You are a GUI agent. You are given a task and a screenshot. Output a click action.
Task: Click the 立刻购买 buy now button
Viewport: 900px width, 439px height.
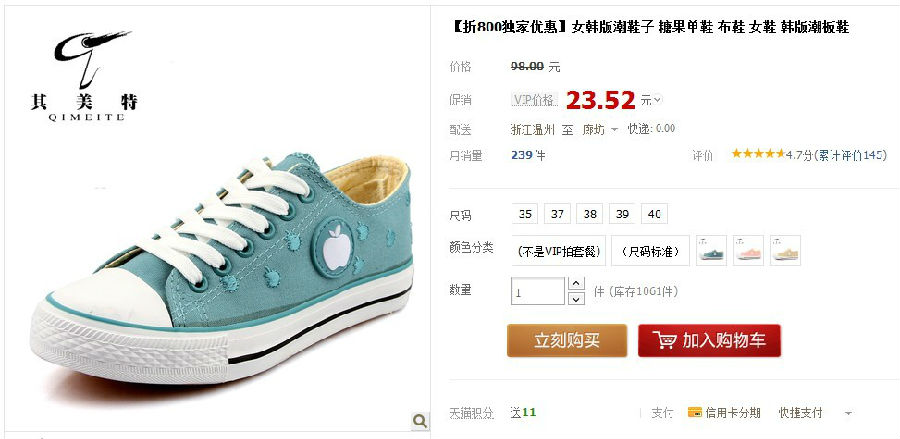tap(567, 340)
